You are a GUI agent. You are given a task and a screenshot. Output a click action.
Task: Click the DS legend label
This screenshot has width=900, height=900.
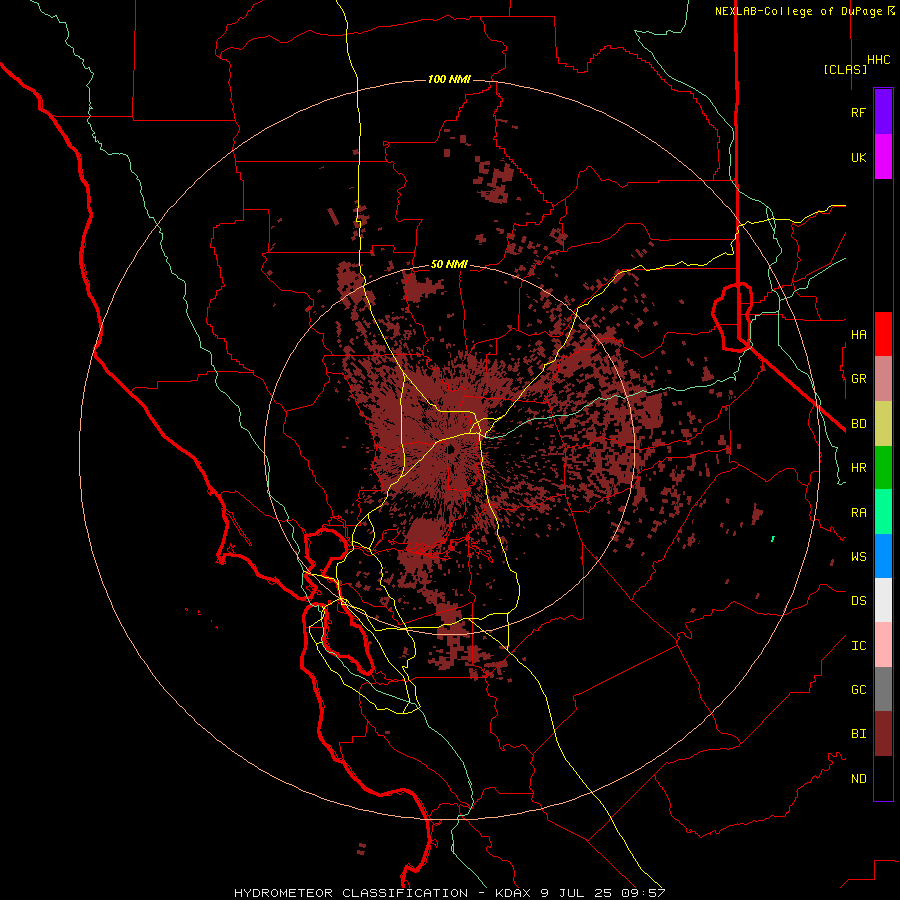858,601
